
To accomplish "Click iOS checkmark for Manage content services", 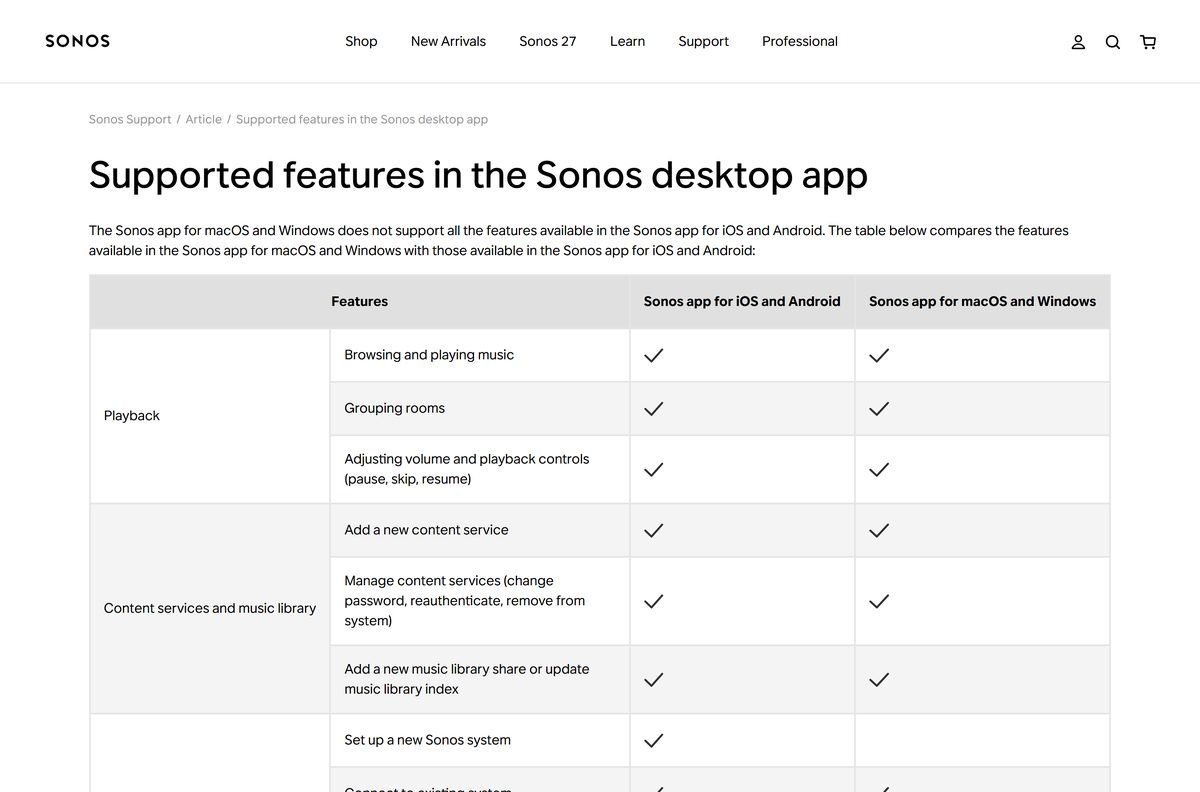I will tap(654, 601).
